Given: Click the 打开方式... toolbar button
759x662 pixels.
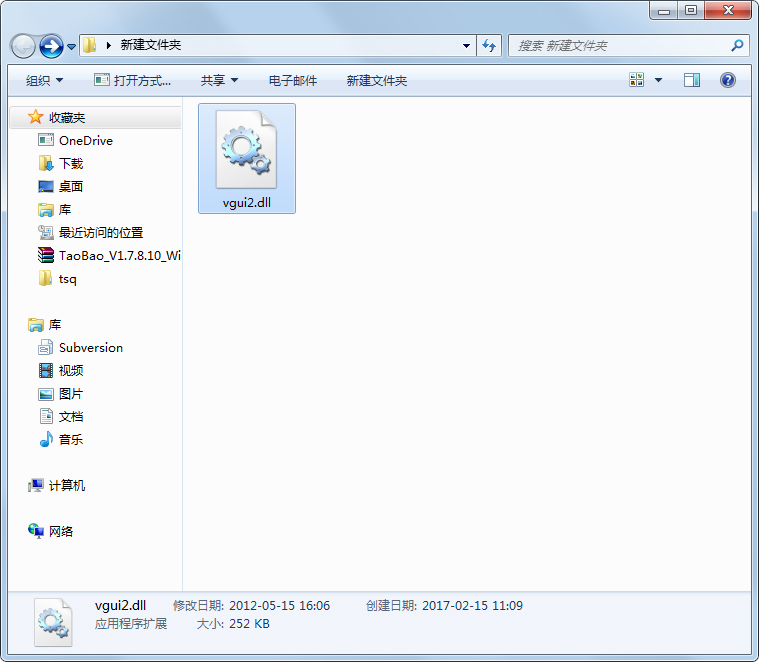Looking at the screenshot, I should pyautogui.click(x=132, y=80).
